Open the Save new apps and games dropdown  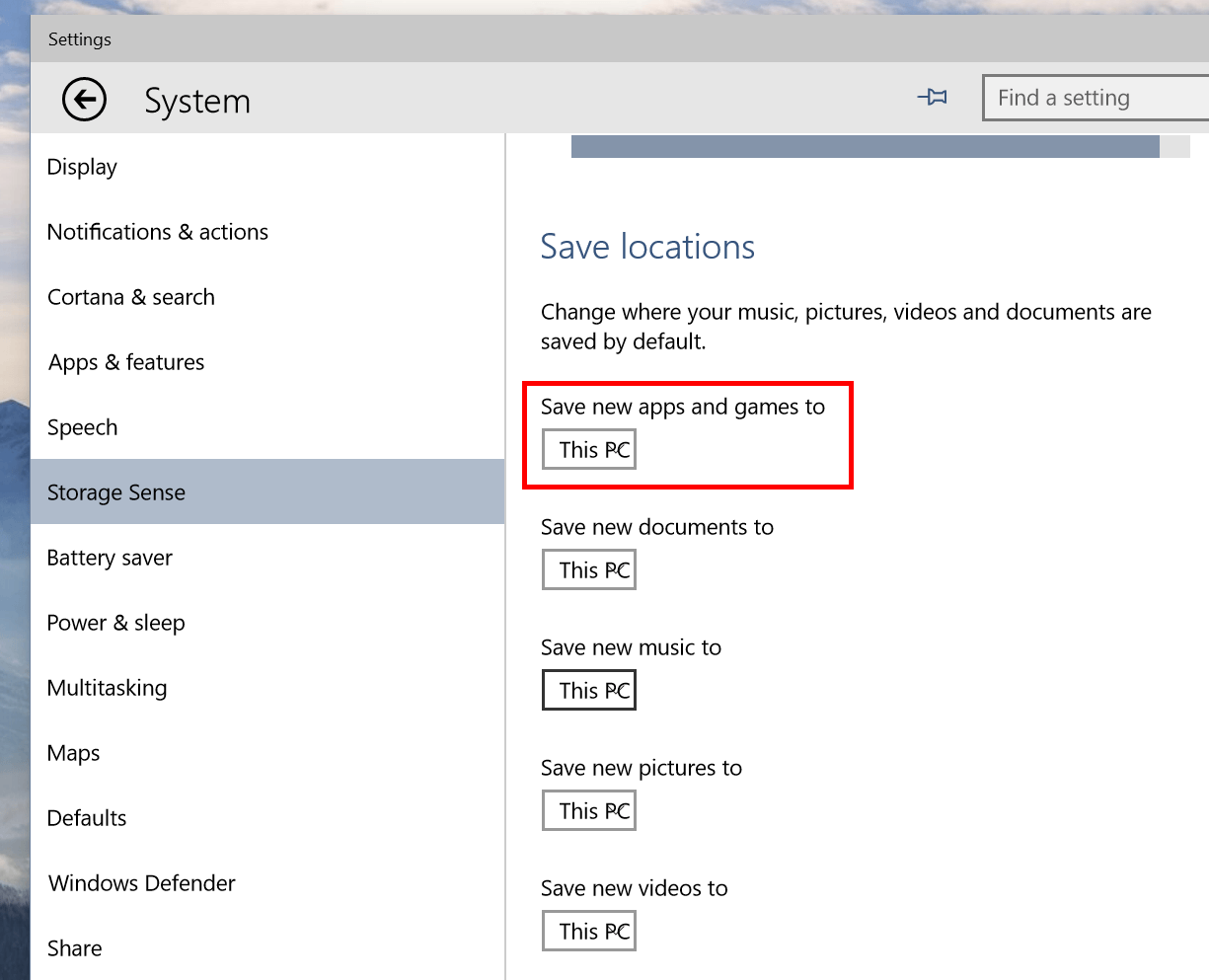point(588,449)
